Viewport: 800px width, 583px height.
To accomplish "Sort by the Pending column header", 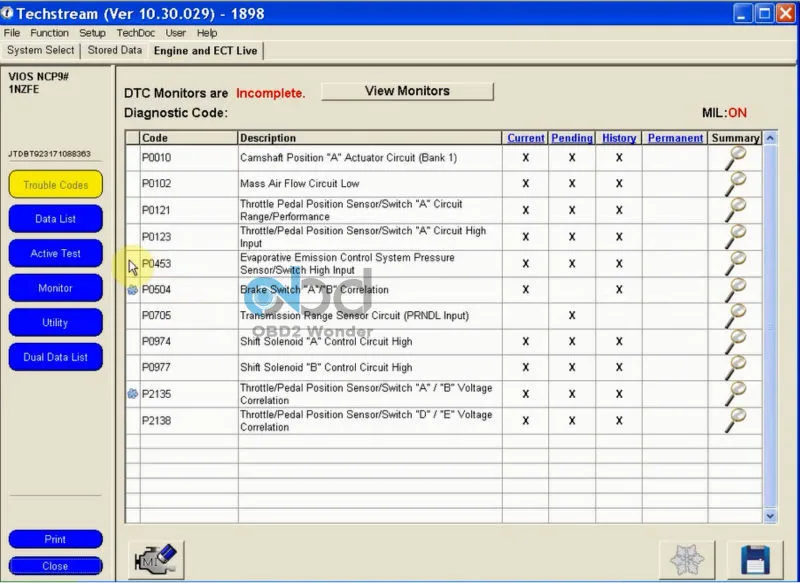I will click(x=571, y=138).
